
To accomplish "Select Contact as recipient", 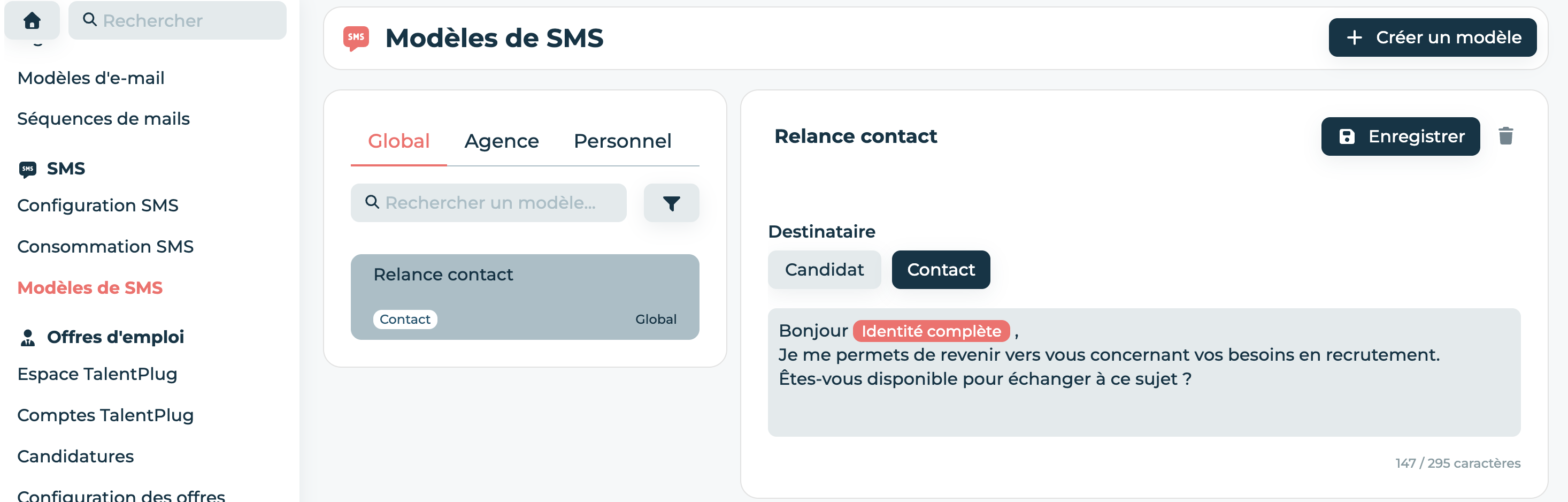I will (940, 269).
